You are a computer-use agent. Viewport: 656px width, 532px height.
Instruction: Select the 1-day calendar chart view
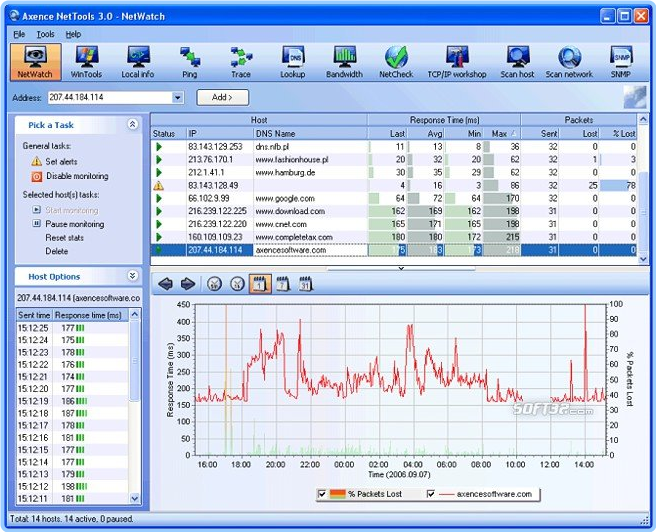pyautogui.click(x=260, y=284)
